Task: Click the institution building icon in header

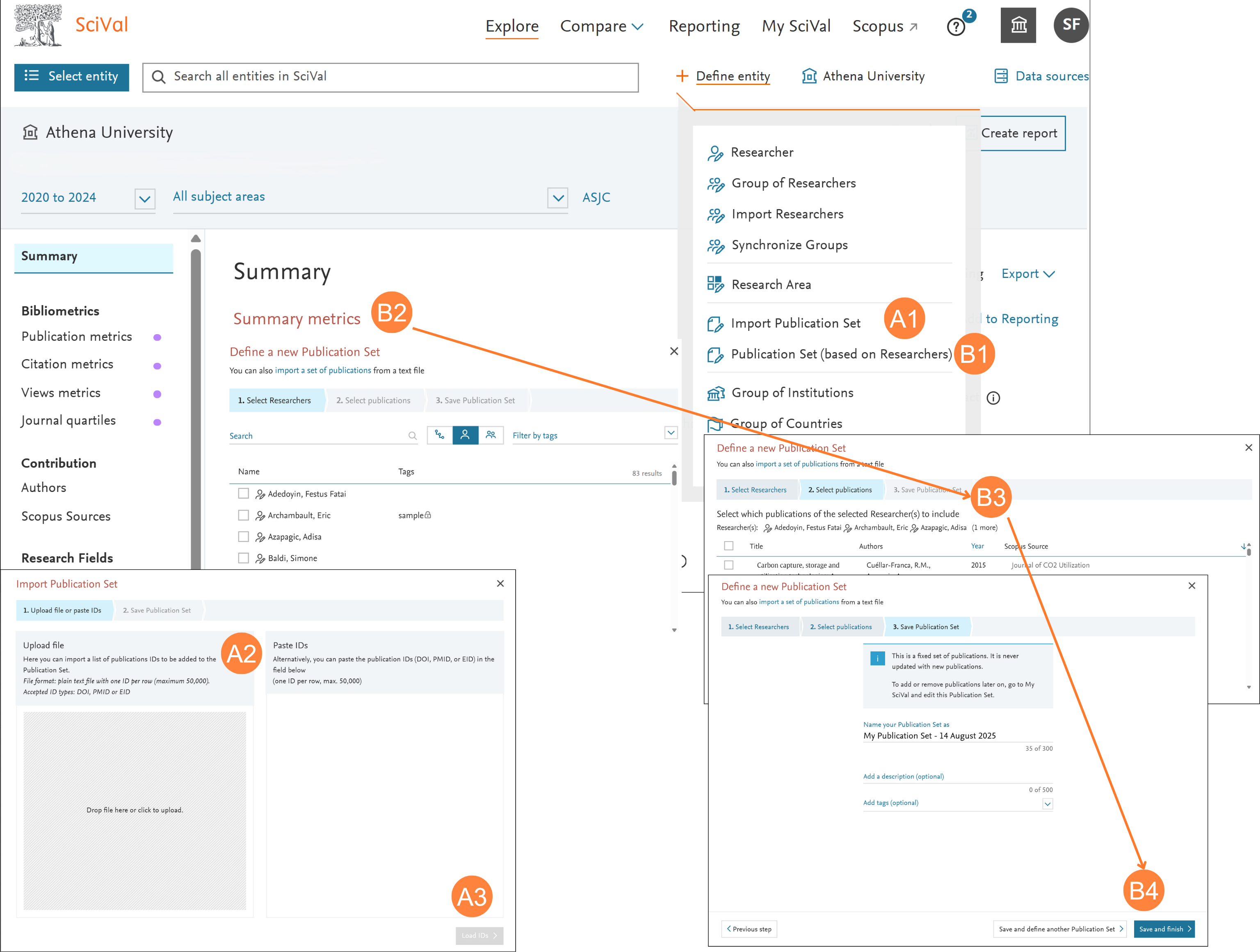Action: click(1018, 25)
